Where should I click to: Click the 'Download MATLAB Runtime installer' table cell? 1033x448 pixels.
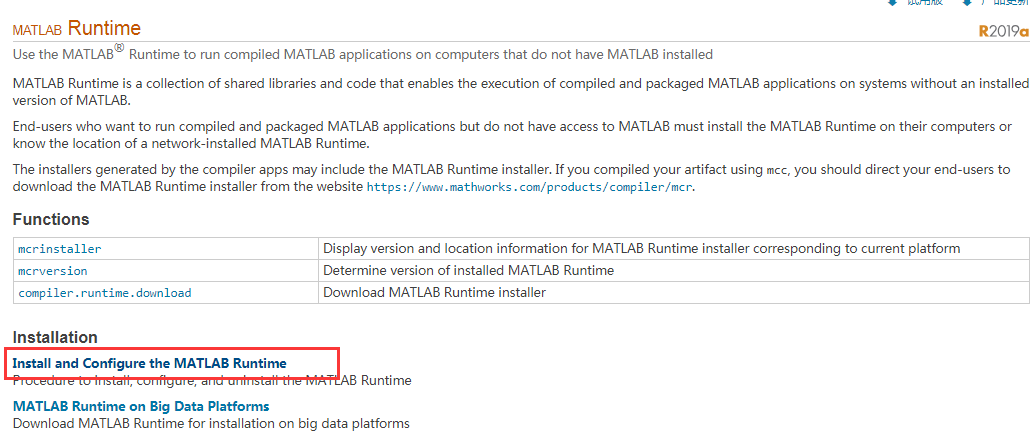coord(434,292)
